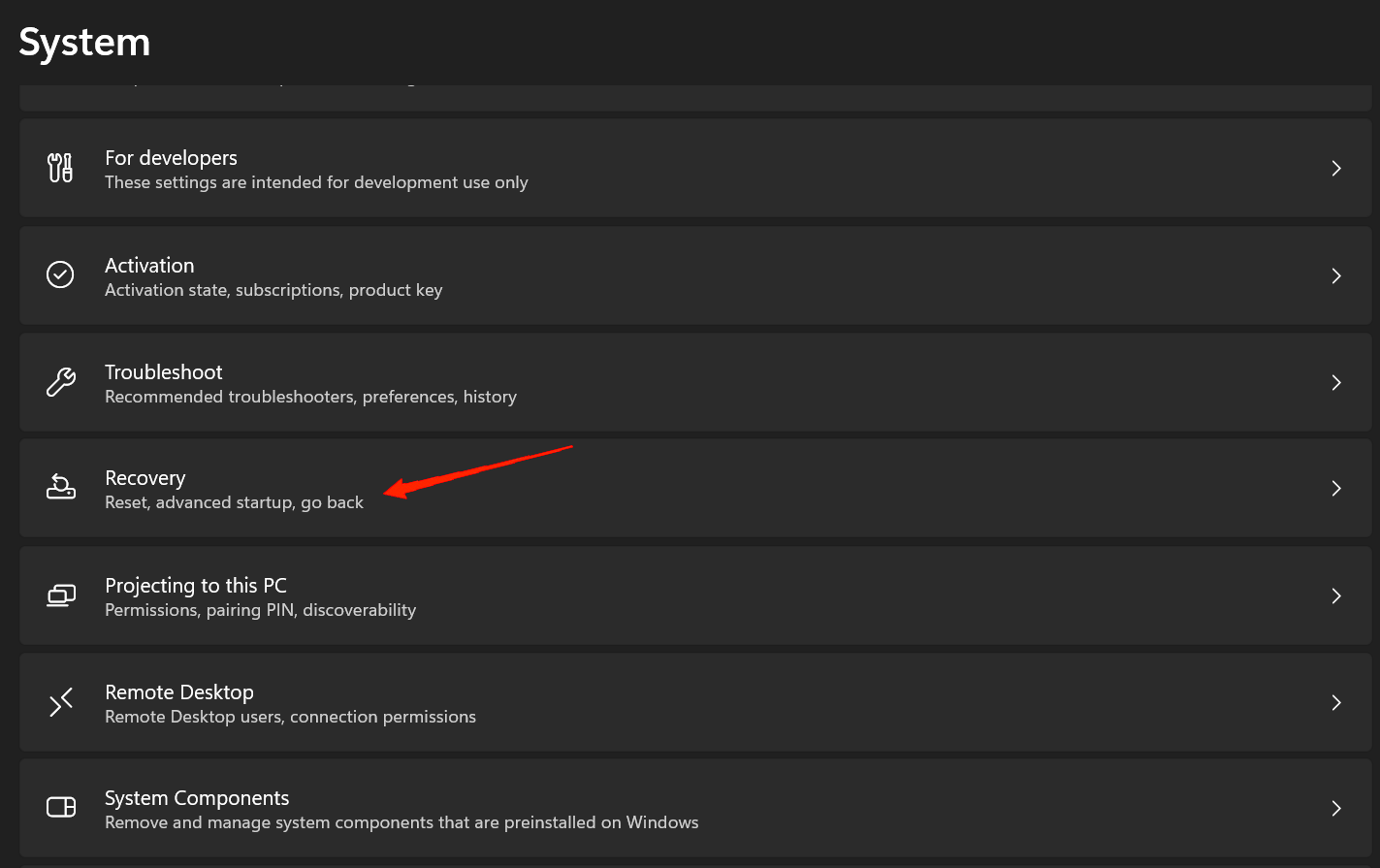Open the Activation row chevron
The height and width of the screenshot is (868, 1380).
pyautogui.click(x=1336, y=275)
